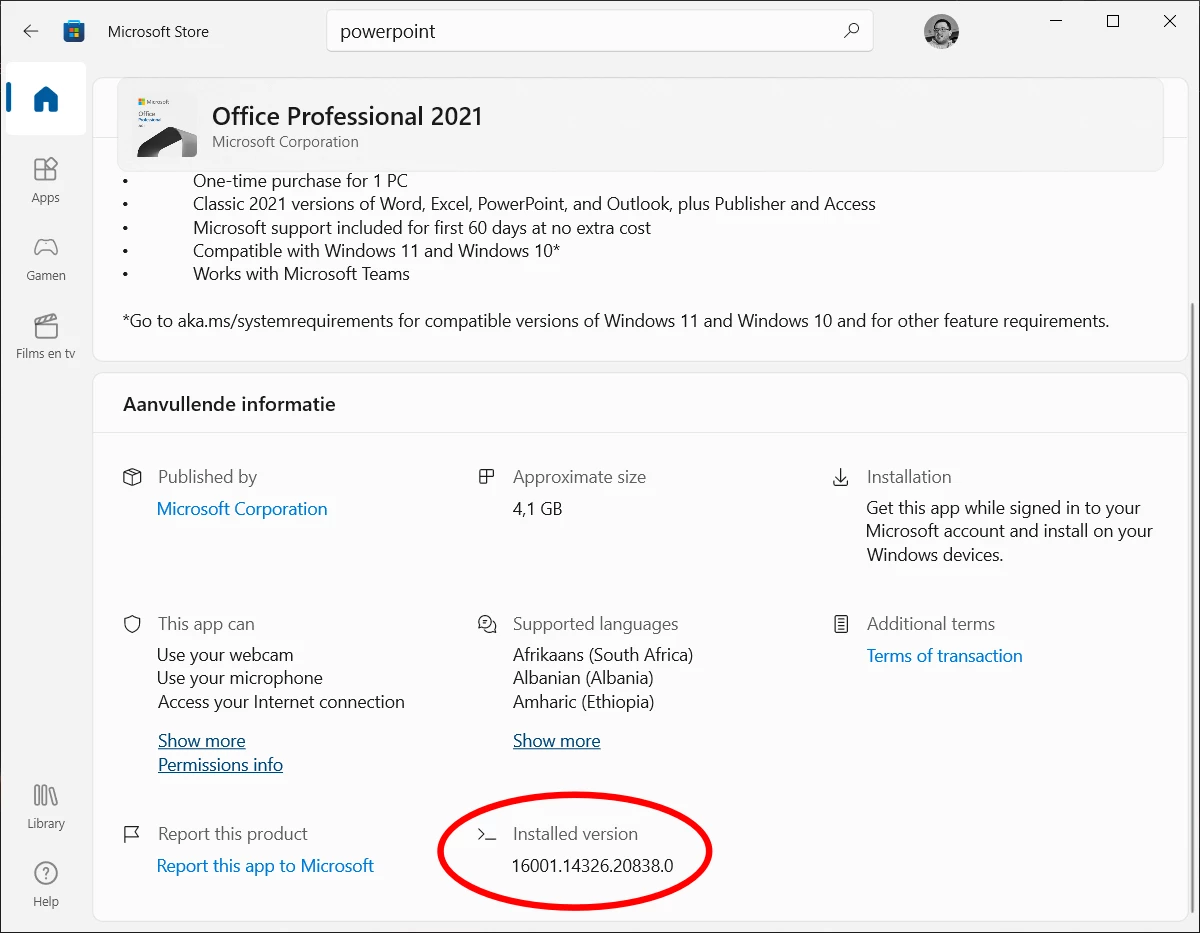Click the Microsoft Store logo icon

tap(74, 31)
